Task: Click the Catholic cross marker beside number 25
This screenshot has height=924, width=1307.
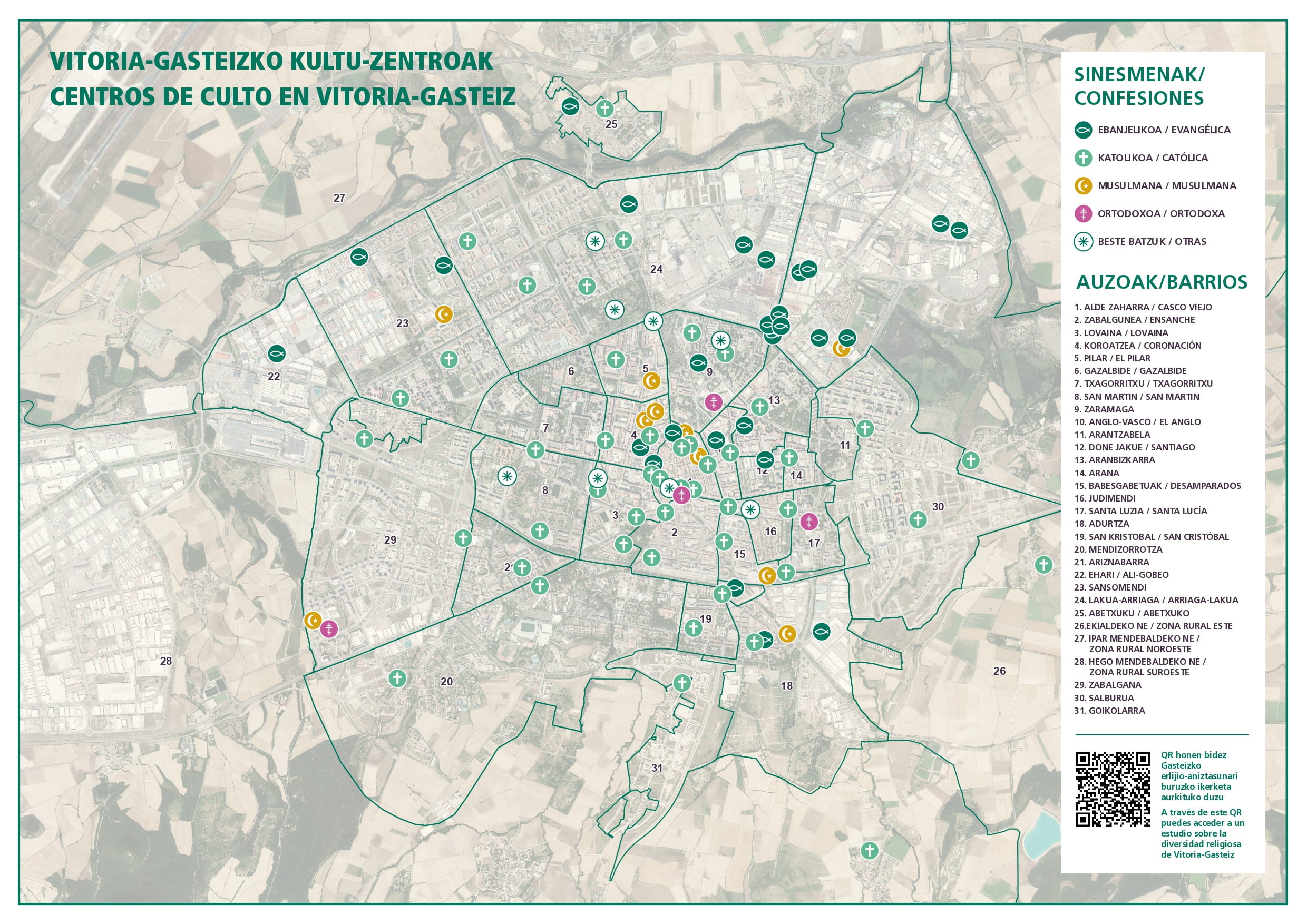Action: tap(604, 108)
